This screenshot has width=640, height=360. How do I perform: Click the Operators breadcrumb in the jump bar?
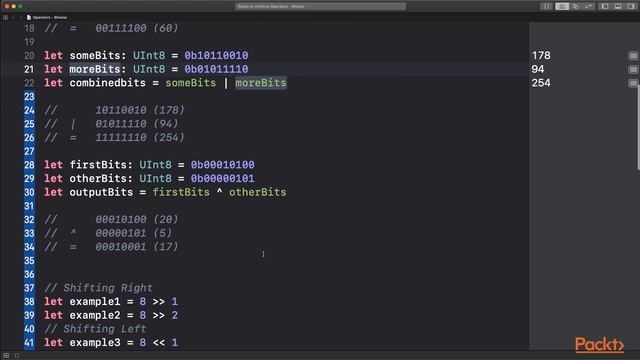(x=50, y=18)
